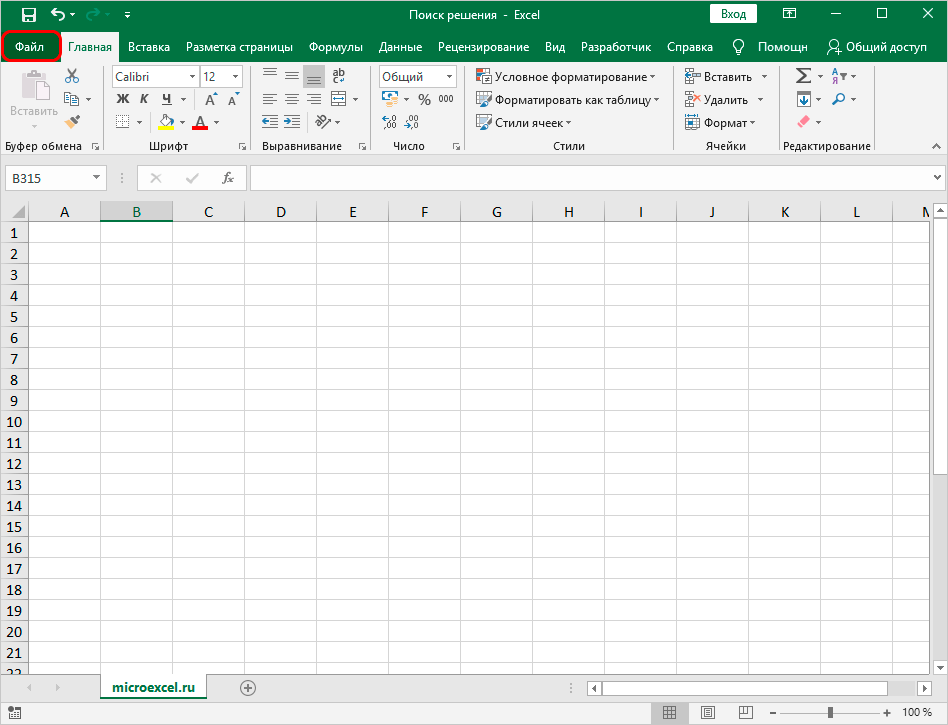Image resolution: width=948 pixels, height=725 pixels.
Task: Align text to vertical middle
Action: [291, 75]
